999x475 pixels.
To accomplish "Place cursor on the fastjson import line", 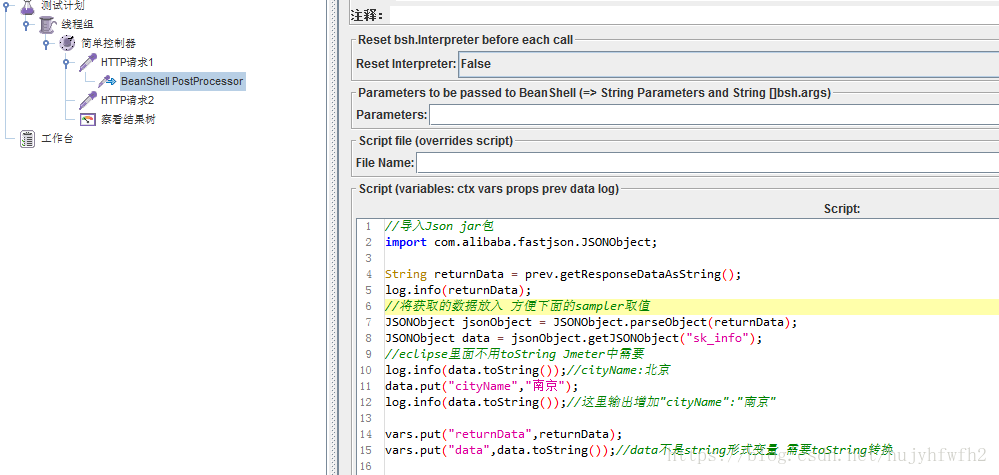I will click(520, 242).
